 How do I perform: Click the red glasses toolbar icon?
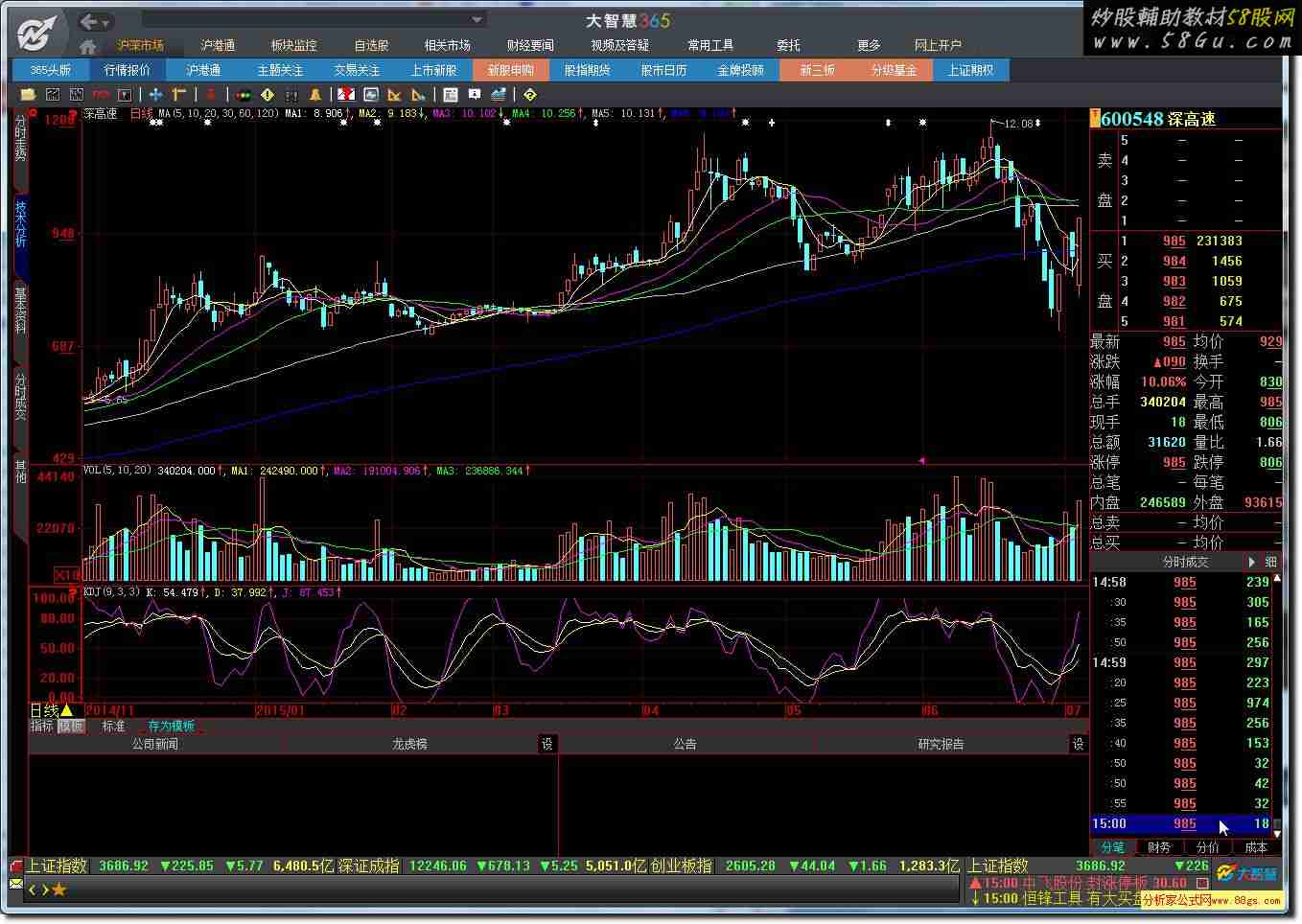[x=101, y=95]
